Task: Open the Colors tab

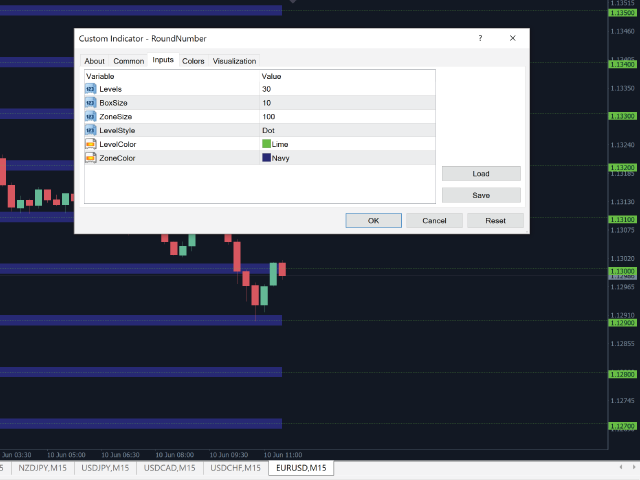Action: (x=193, y=61)
